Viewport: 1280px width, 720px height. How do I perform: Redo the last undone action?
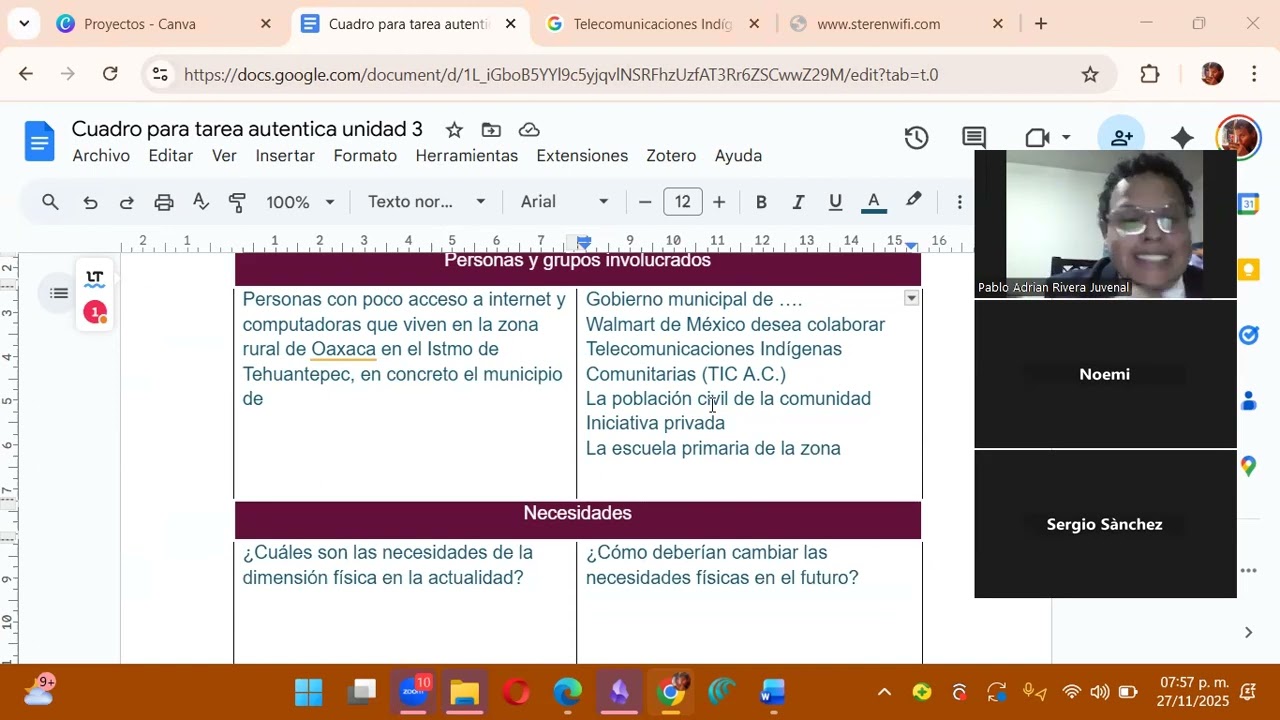pyautogui.click(x=126, y=202)
